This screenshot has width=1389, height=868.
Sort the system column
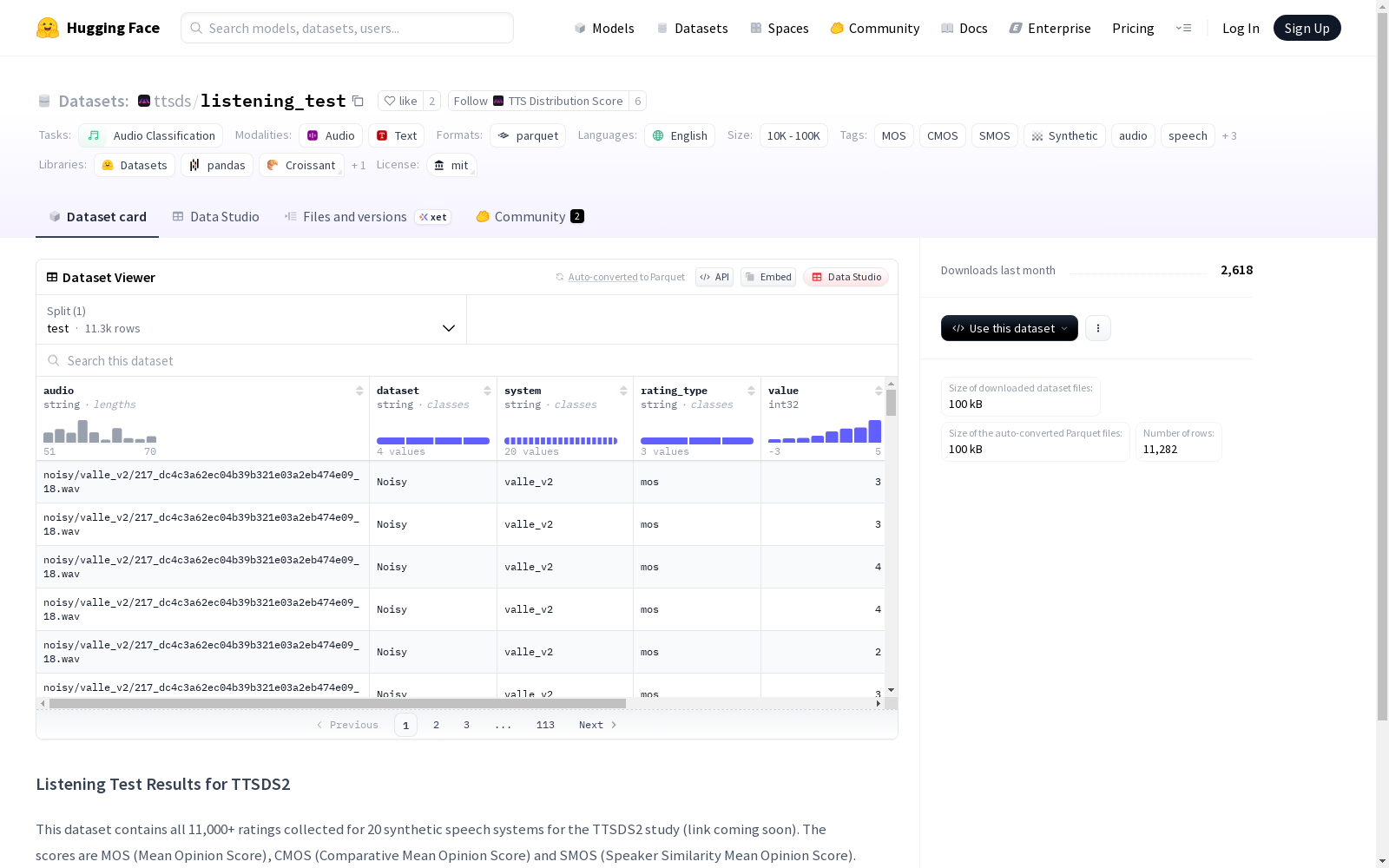coord(623,391)
